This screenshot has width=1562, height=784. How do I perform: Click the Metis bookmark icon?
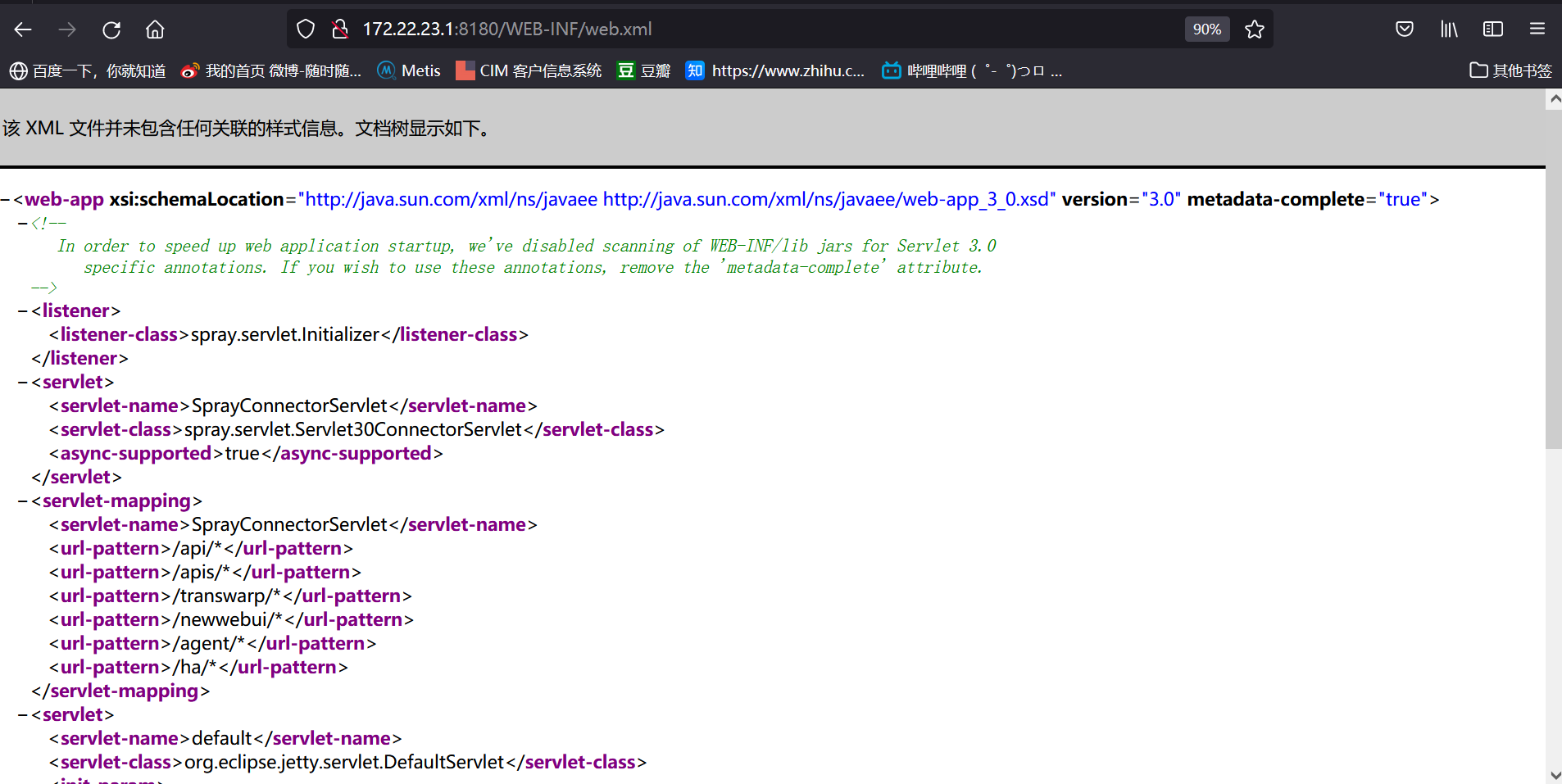pyautogui.click(x=385, y=70)
